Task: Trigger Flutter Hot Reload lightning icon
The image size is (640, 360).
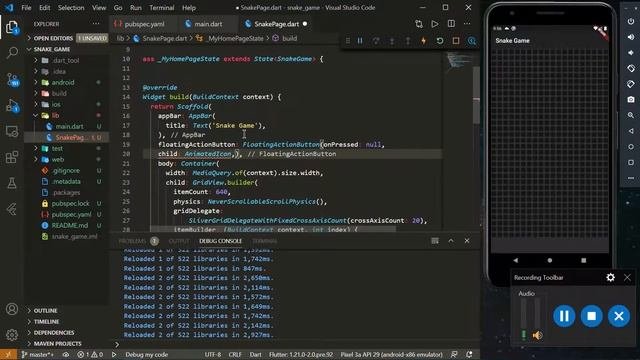Action: (424, 41)
